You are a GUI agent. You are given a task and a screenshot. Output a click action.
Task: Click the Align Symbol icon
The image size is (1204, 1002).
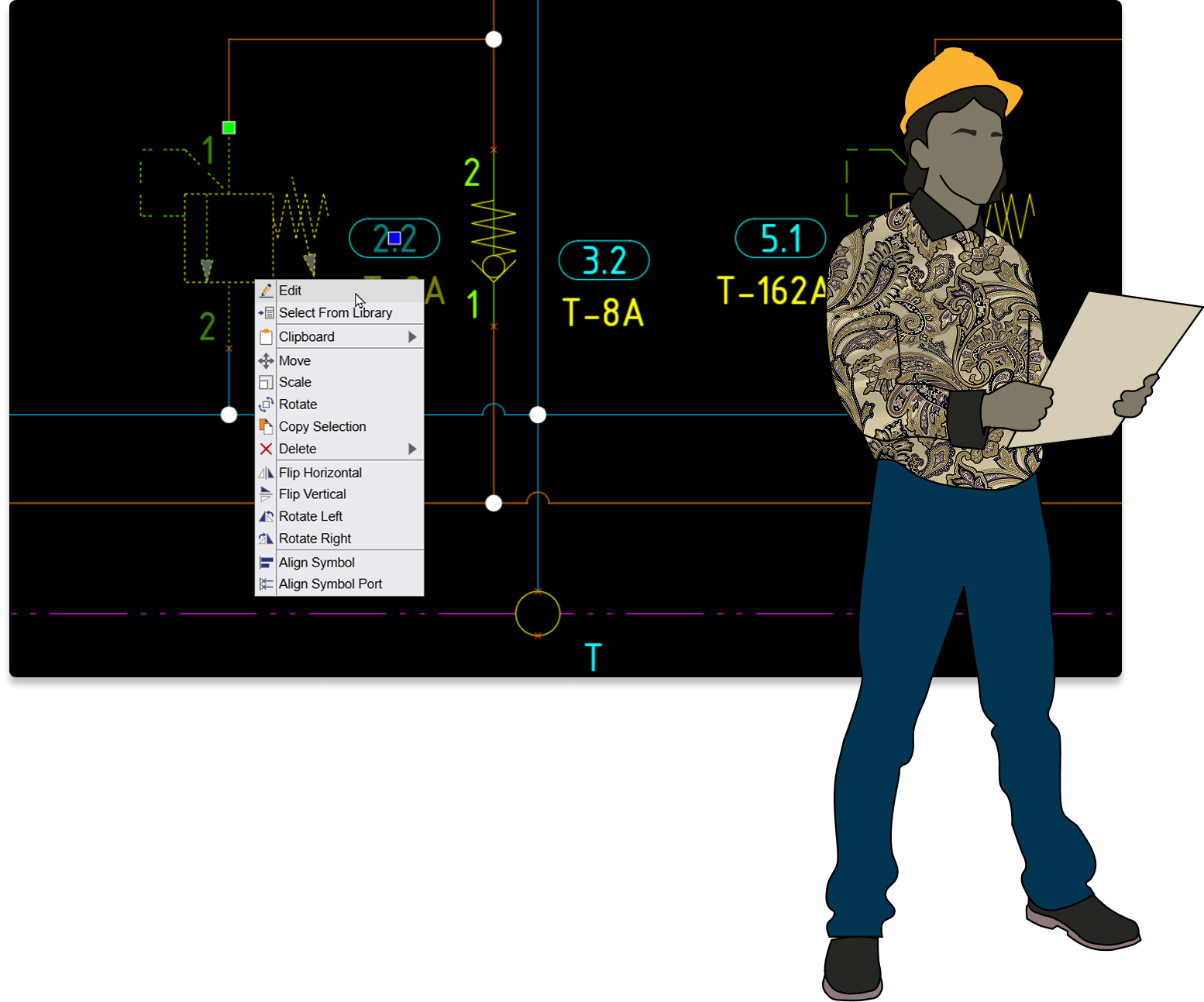(266, 562)
